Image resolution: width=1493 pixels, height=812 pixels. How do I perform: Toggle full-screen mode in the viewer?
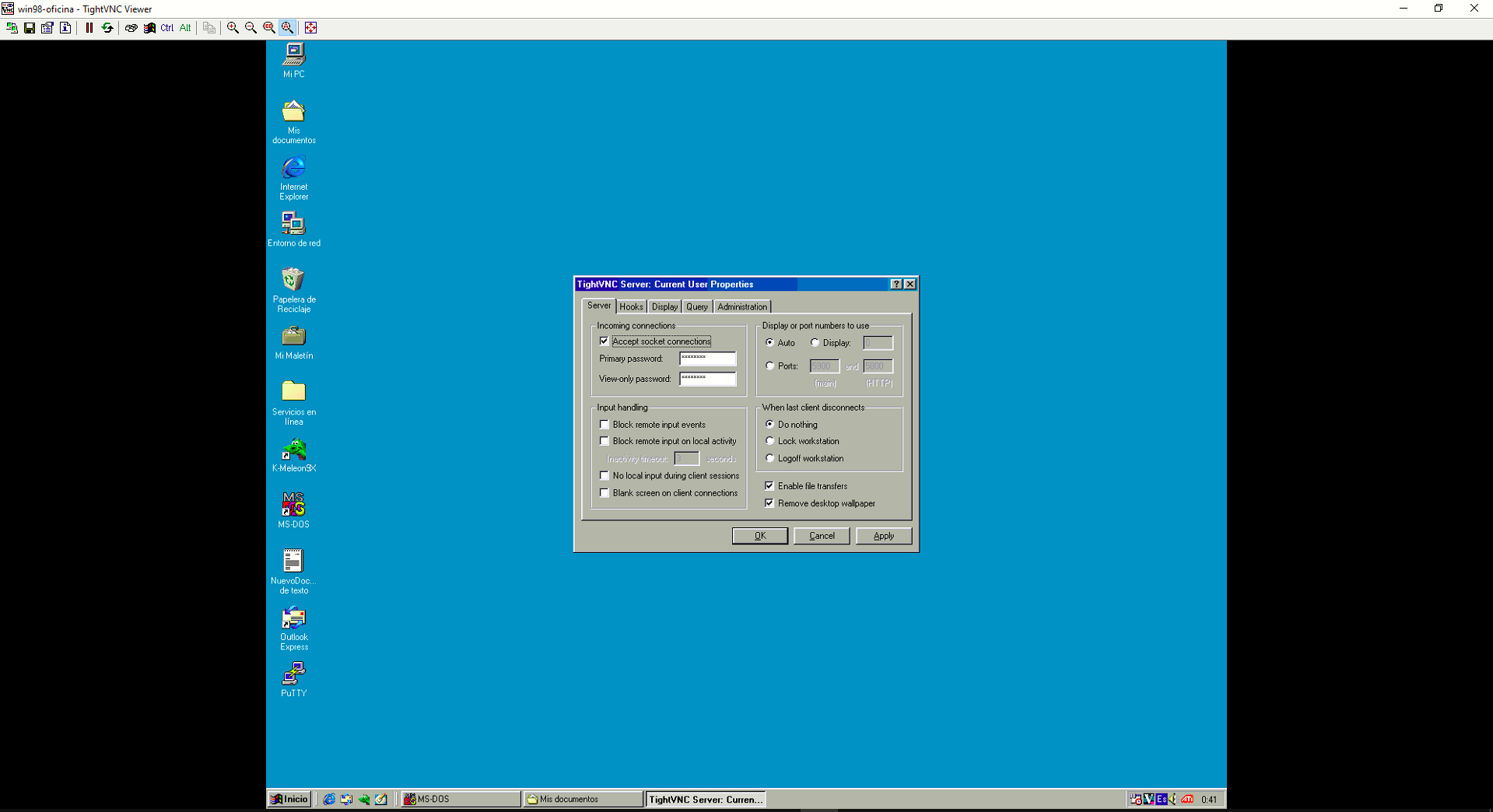click(x=311, y=28)
